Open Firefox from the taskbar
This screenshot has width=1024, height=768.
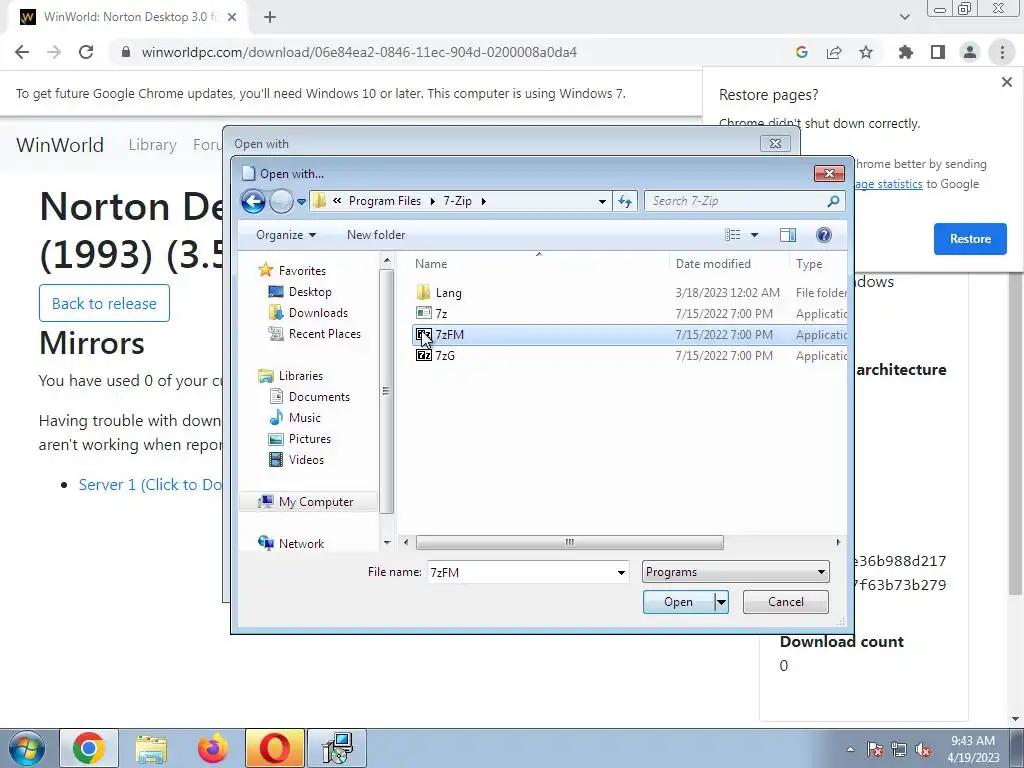[213, 748]
